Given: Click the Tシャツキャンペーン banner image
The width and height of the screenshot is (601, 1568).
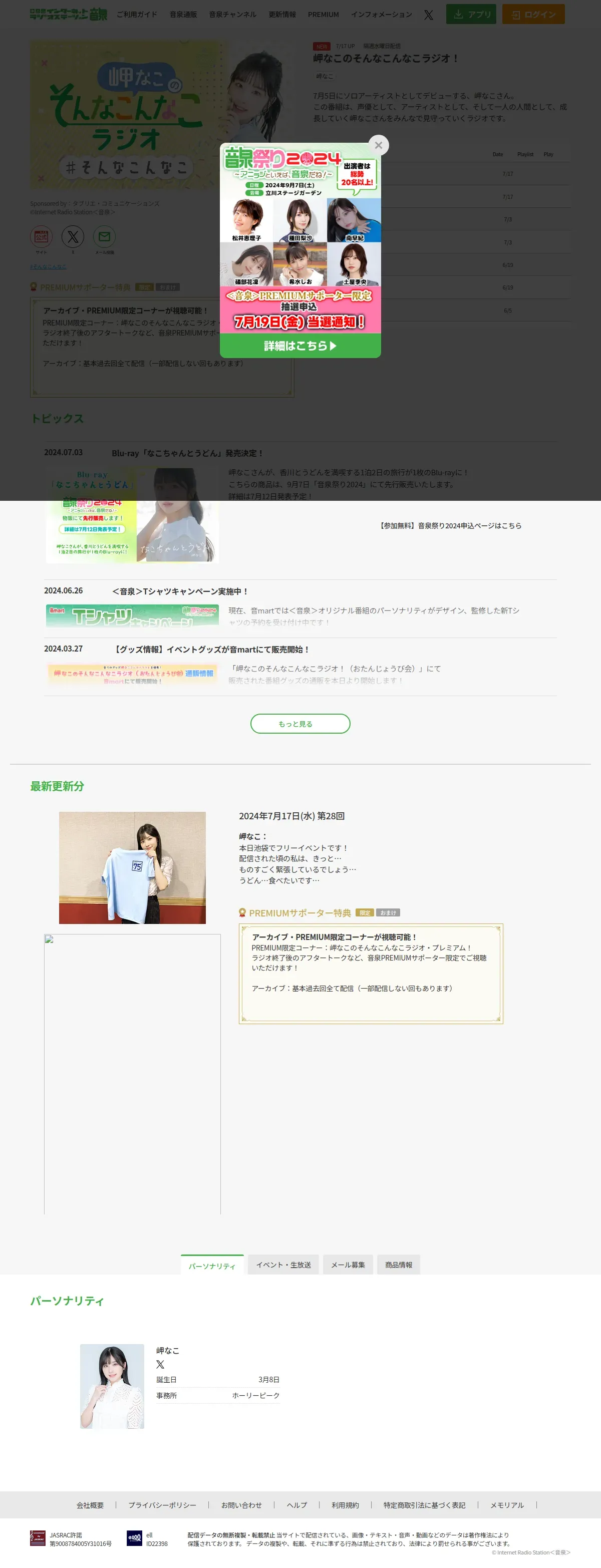Looking at the screenshot, I should point(132,615).
